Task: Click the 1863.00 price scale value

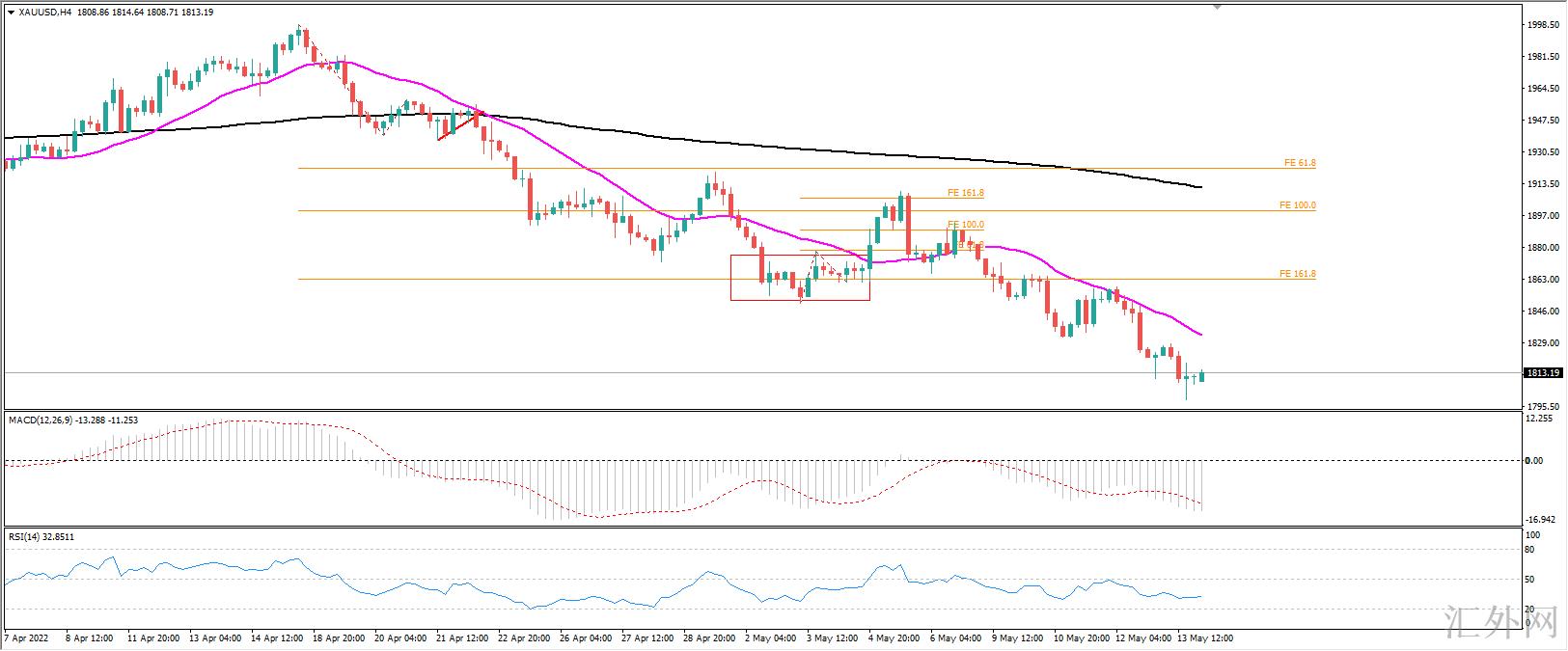Action: click(x=1540, y=280)
